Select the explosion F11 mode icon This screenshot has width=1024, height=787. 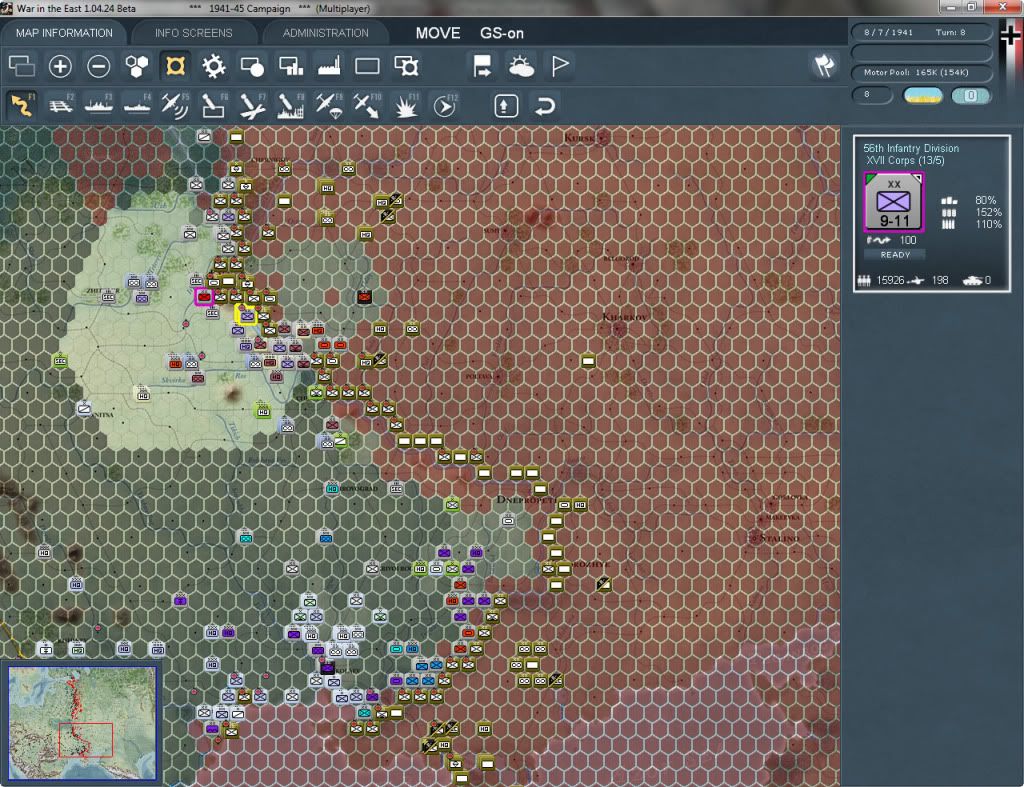(406, 105)
